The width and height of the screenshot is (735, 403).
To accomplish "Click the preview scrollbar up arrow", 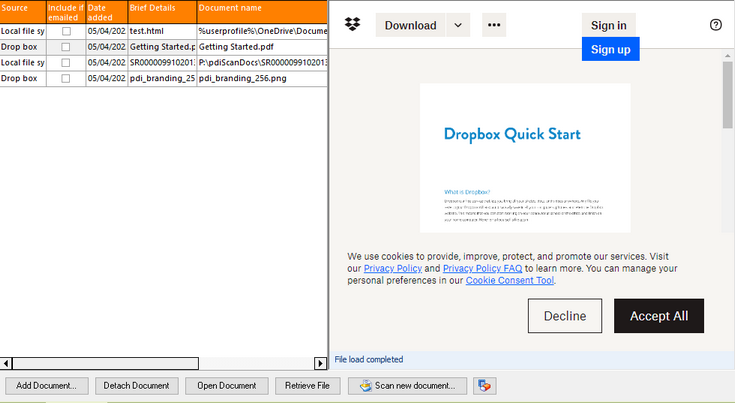I will [727, 55].
